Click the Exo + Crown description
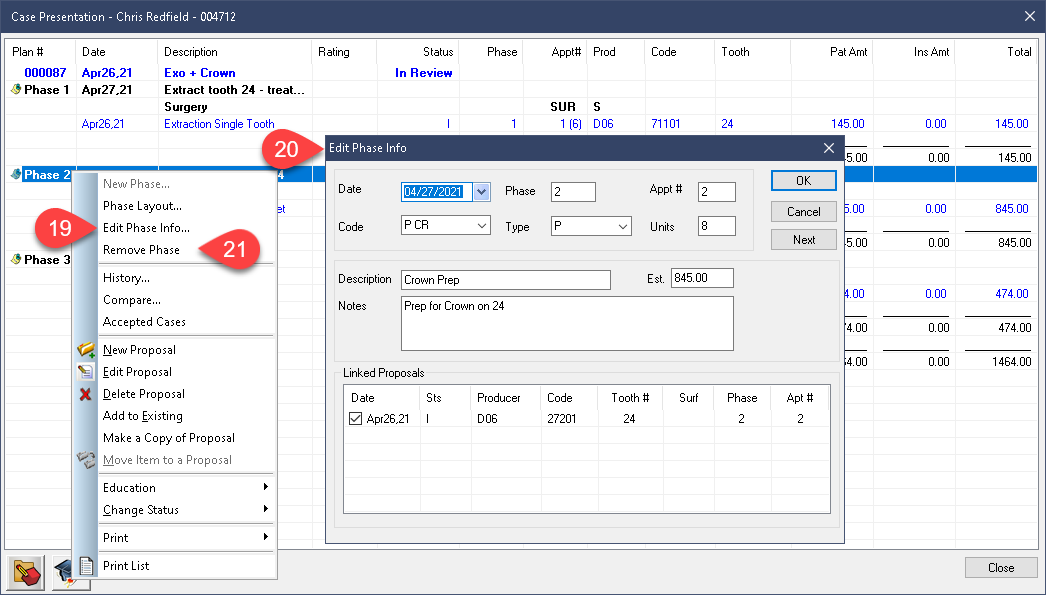1046x595 pixels. coord(199,73)
